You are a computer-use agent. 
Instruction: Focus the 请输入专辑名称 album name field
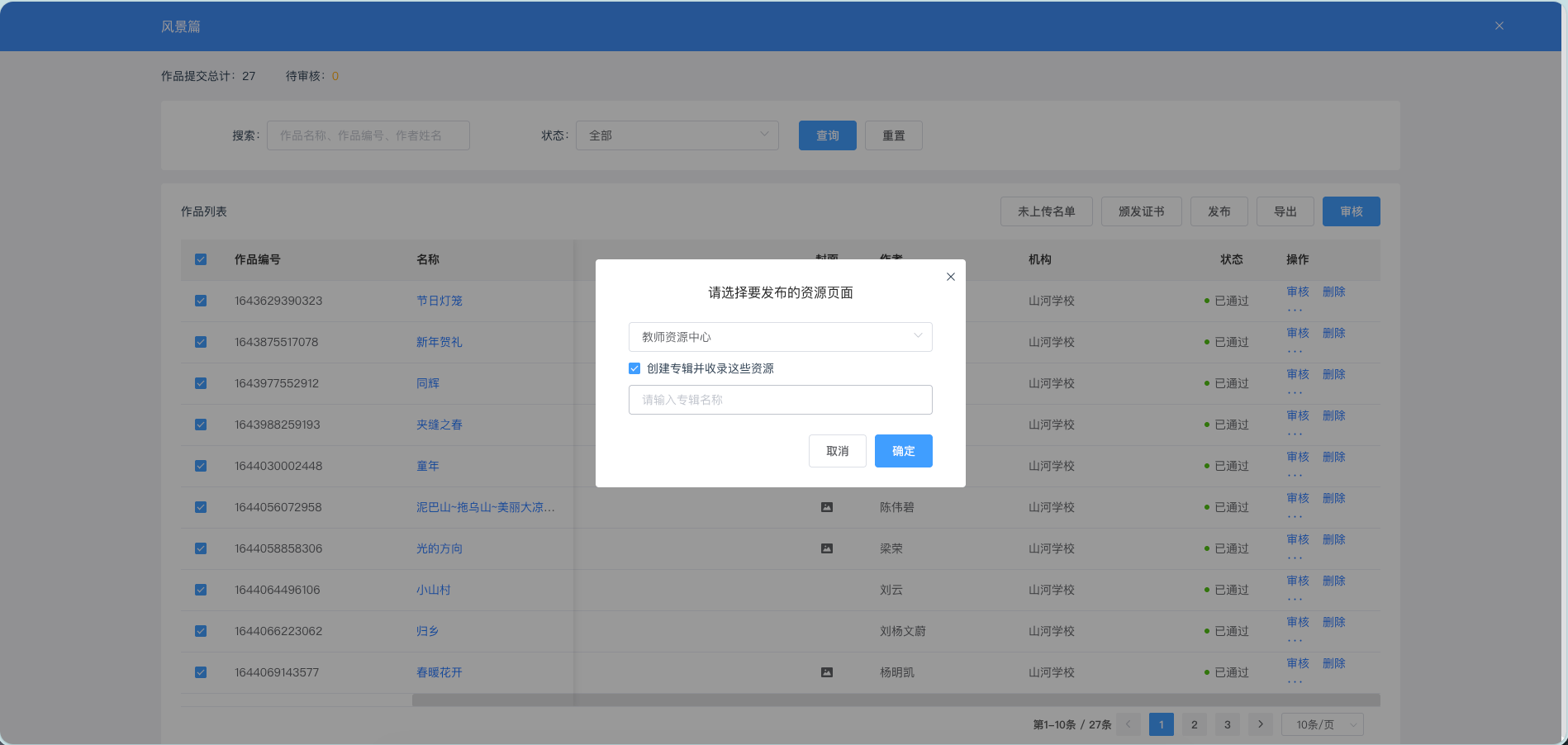780,400
